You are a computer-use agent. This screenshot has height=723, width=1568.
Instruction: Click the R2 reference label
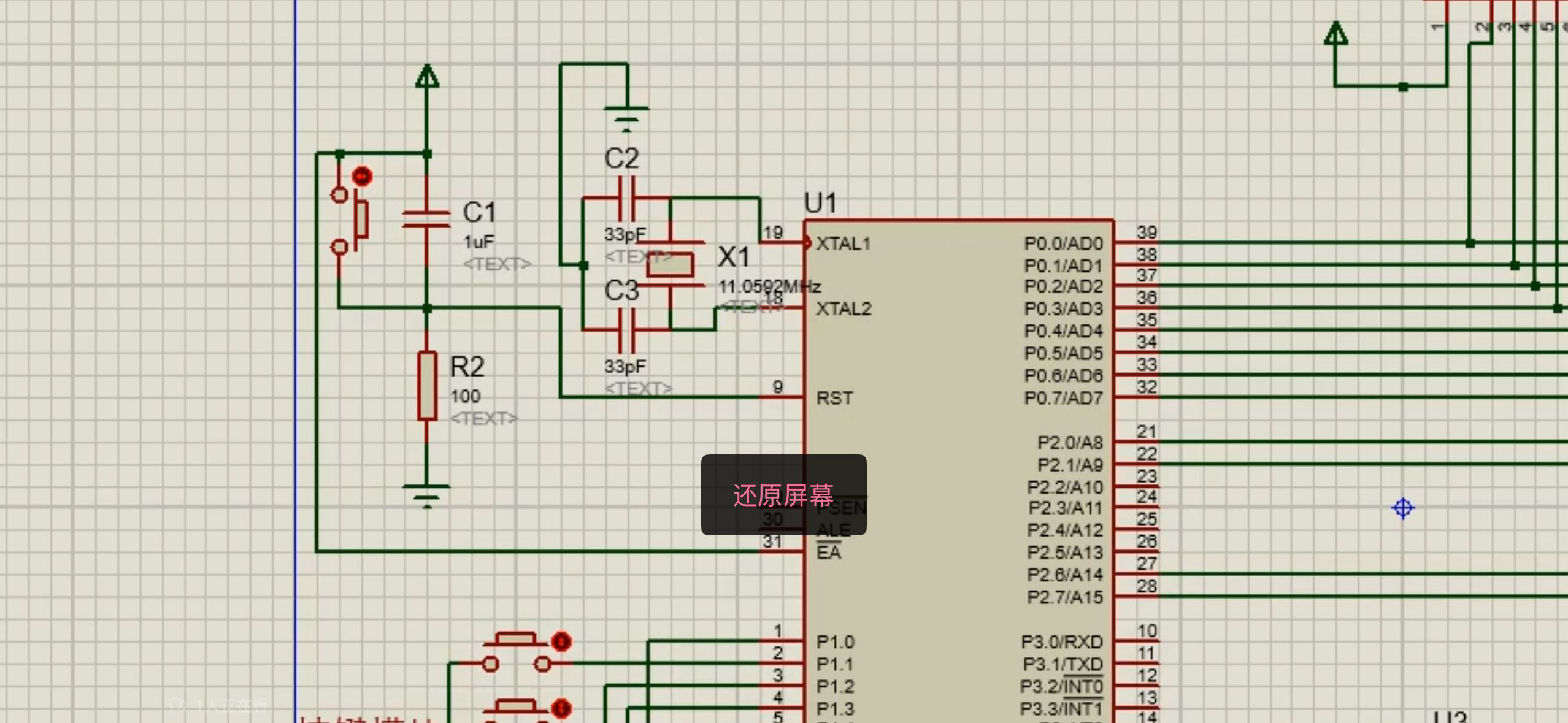tap(467, 367)
